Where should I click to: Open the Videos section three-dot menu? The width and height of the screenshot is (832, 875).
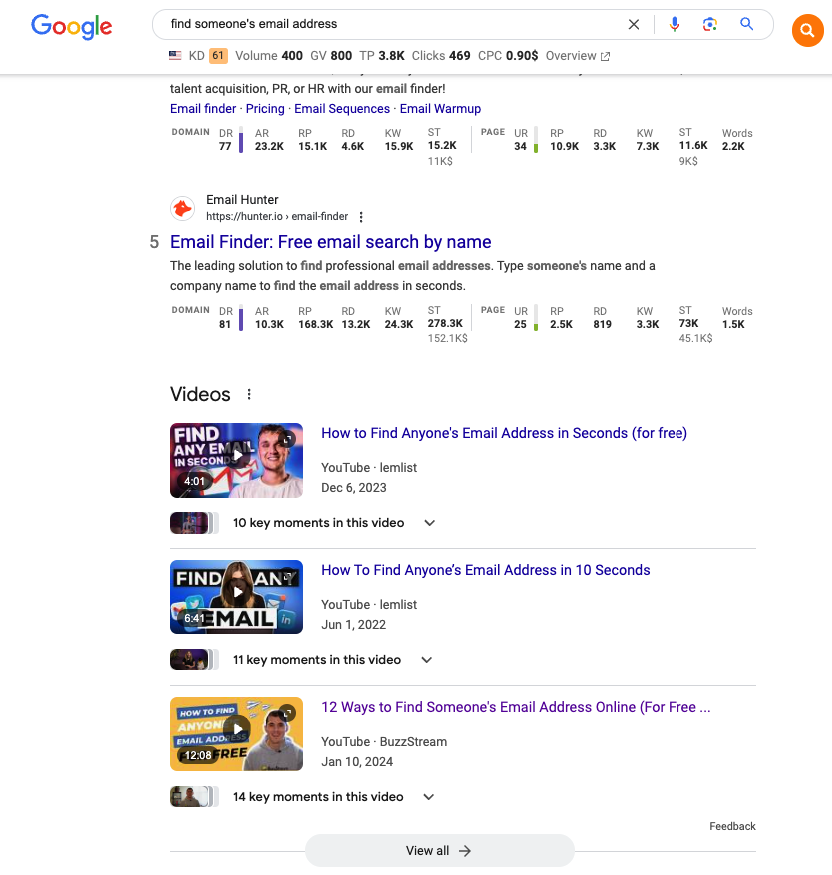(249, 394)
